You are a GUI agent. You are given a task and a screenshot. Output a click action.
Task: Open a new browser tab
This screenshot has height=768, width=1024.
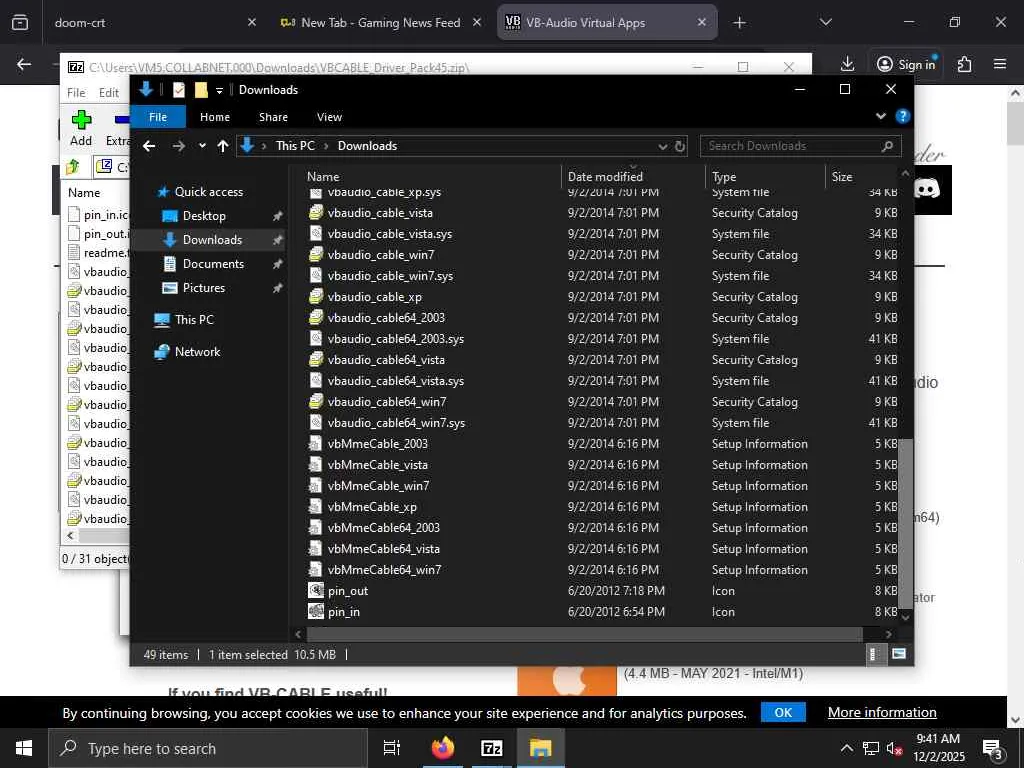tap(739, 23)
